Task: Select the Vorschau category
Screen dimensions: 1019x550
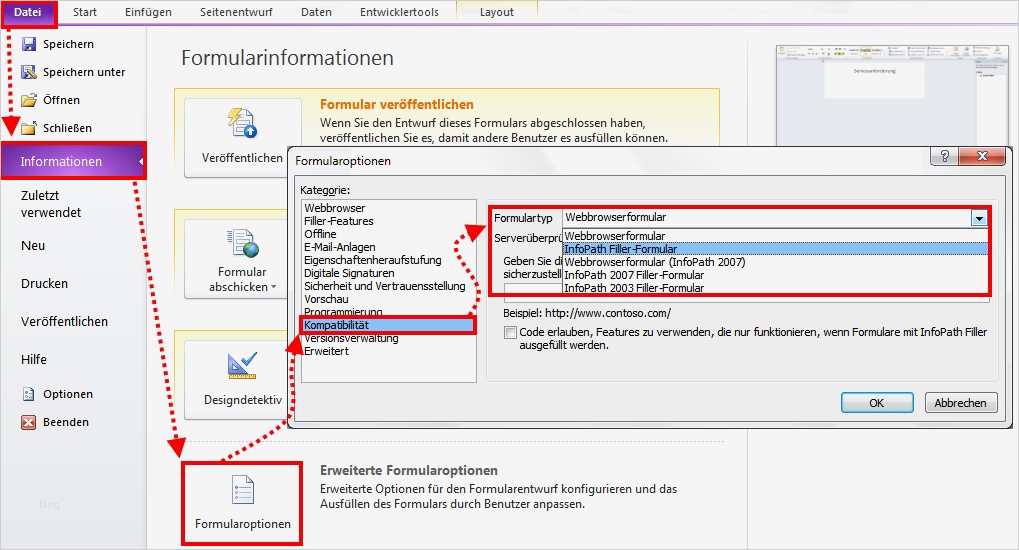Action: (x=389, y=299)
